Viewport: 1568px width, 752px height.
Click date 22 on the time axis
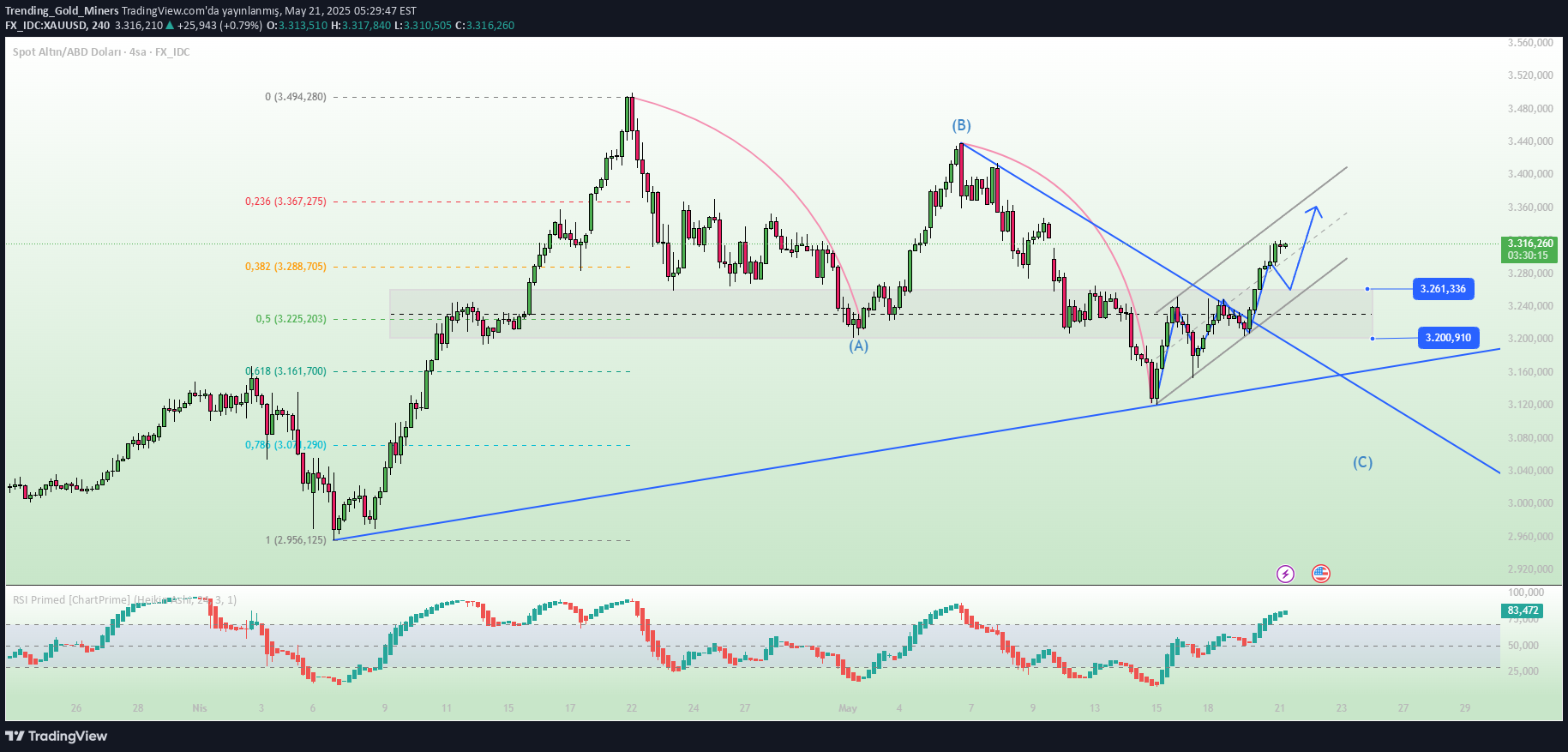click(632, 708)
